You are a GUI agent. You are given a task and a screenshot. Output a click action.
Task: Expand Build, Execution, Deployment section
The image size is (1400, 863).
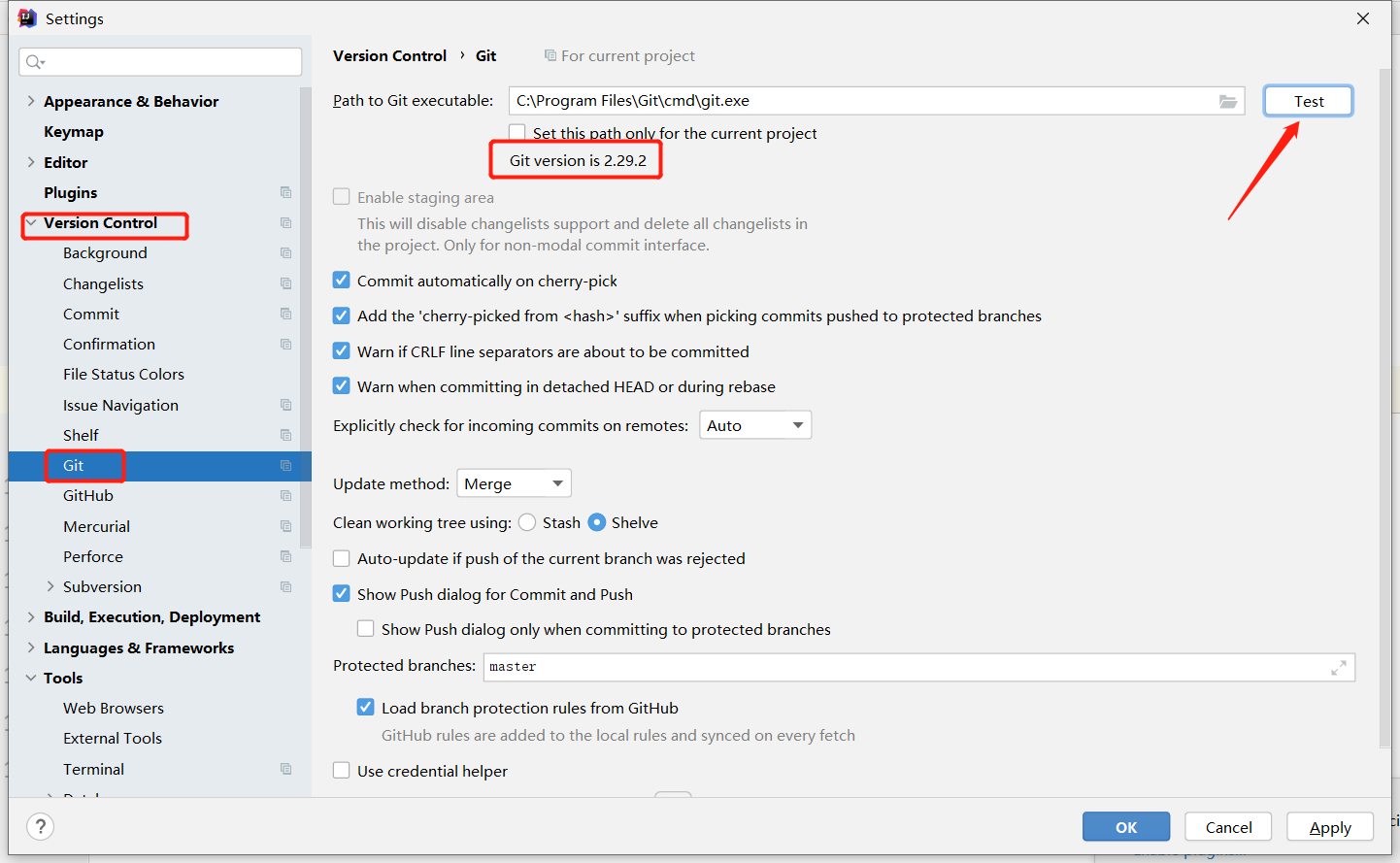[x=31, y=616]
